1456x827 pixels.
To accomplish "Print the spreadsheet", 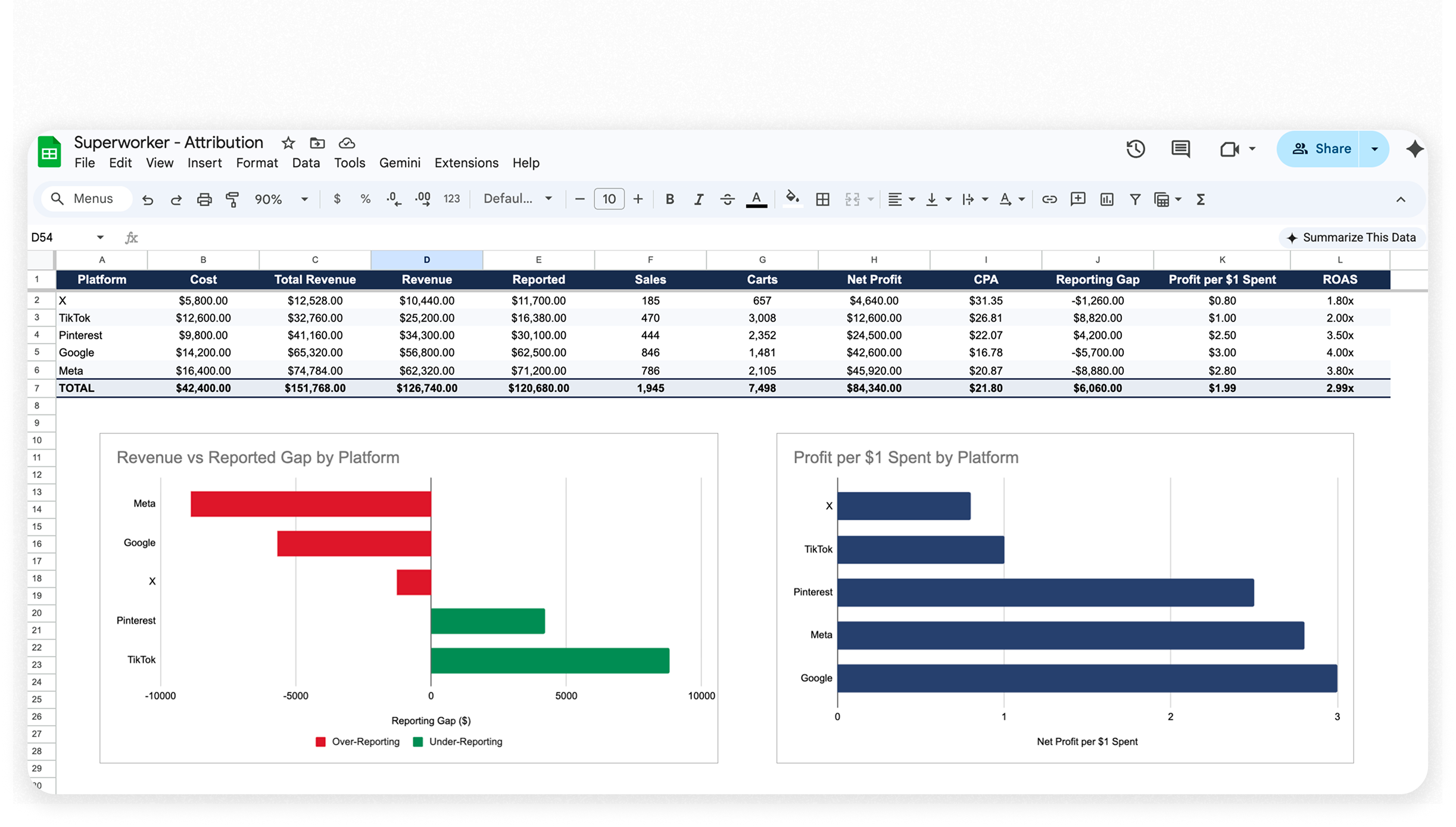I will [204, 199].
